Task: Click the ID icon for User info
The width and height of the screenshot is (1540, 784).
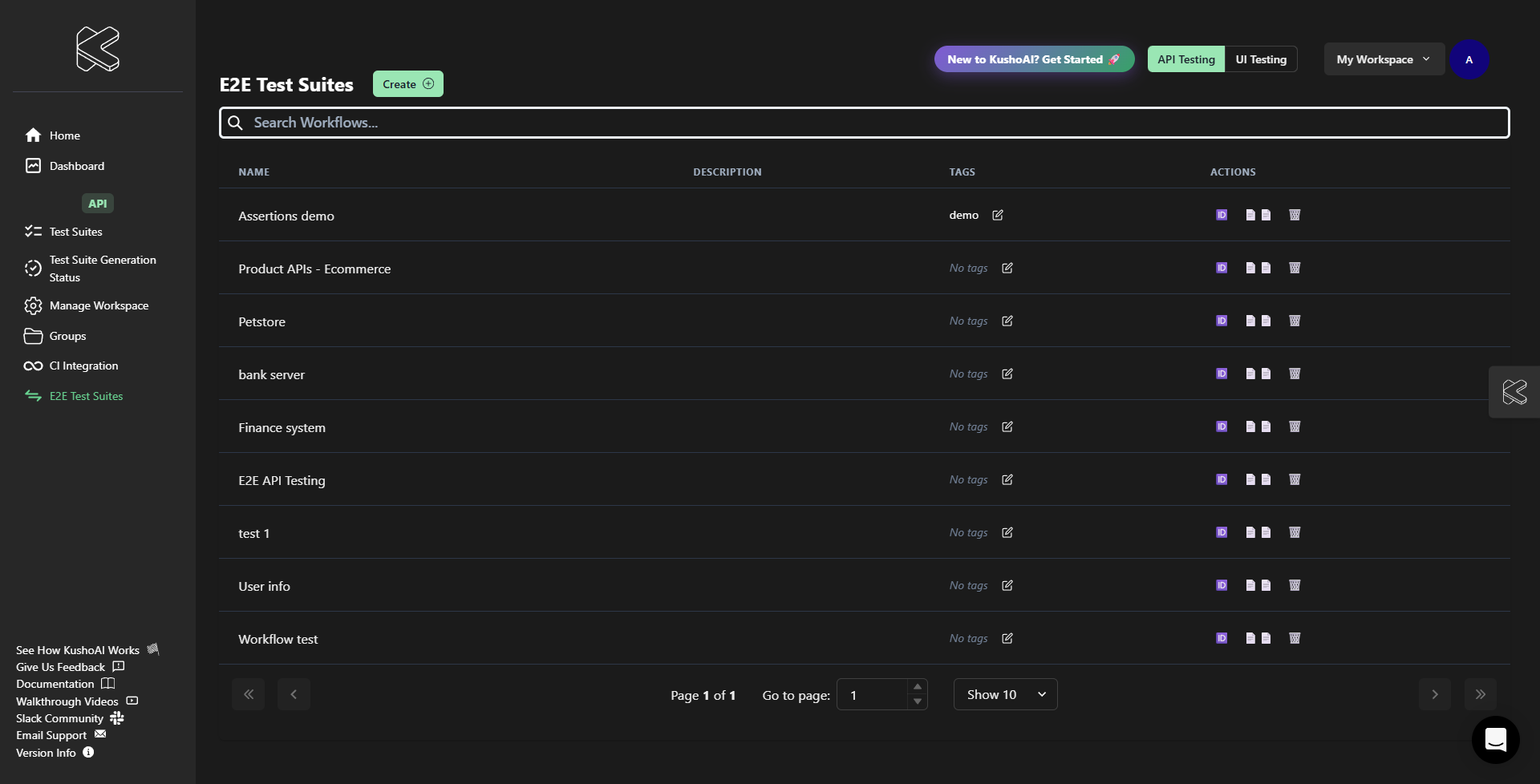Action: 1222,585
